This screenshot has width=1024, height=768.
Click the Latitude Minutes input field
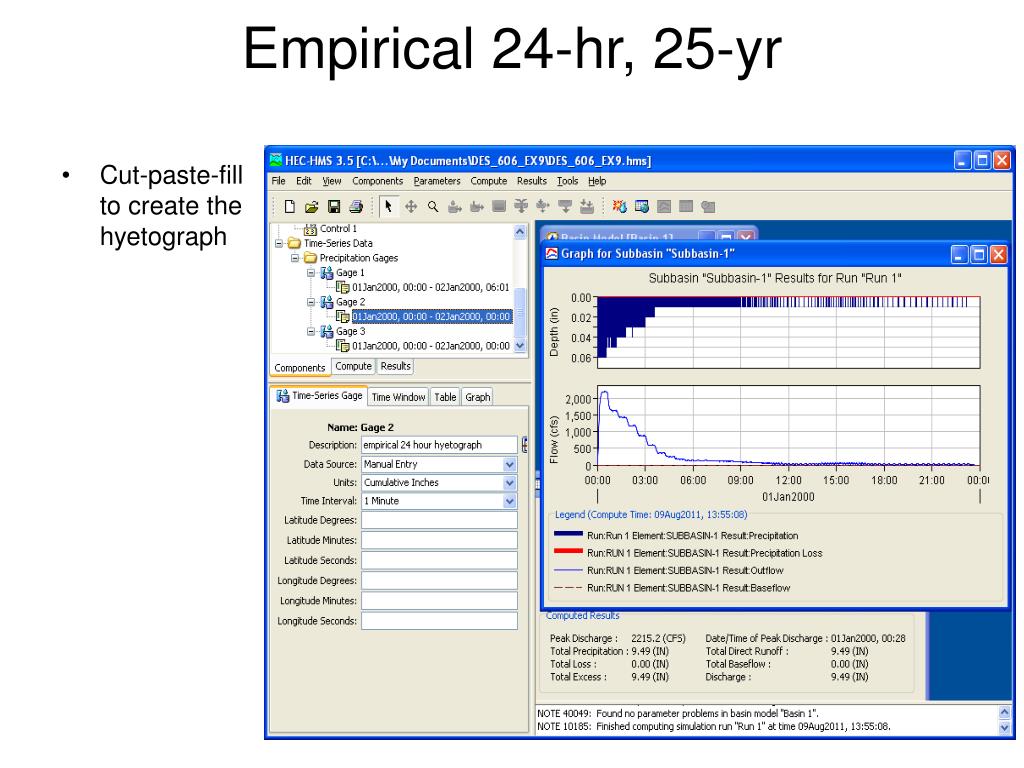coord(440,540)
